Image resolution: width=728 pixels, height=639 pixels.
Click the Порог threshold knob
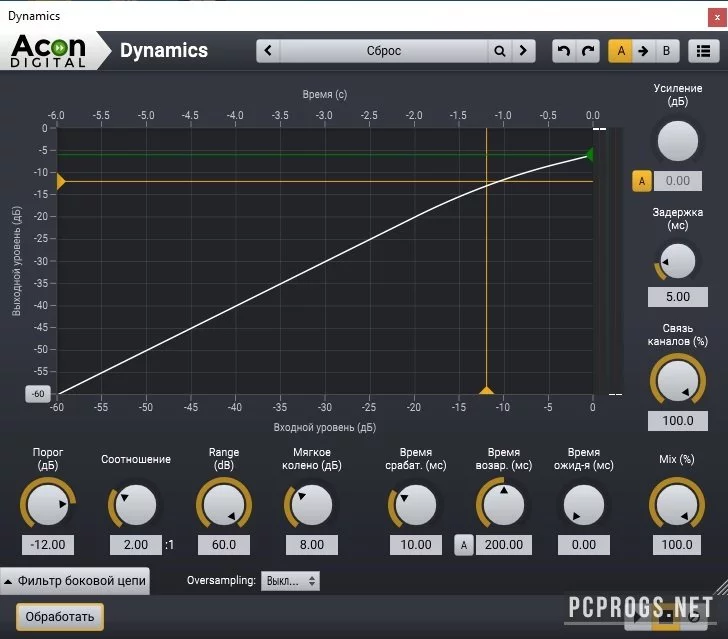tap(48, 505)
